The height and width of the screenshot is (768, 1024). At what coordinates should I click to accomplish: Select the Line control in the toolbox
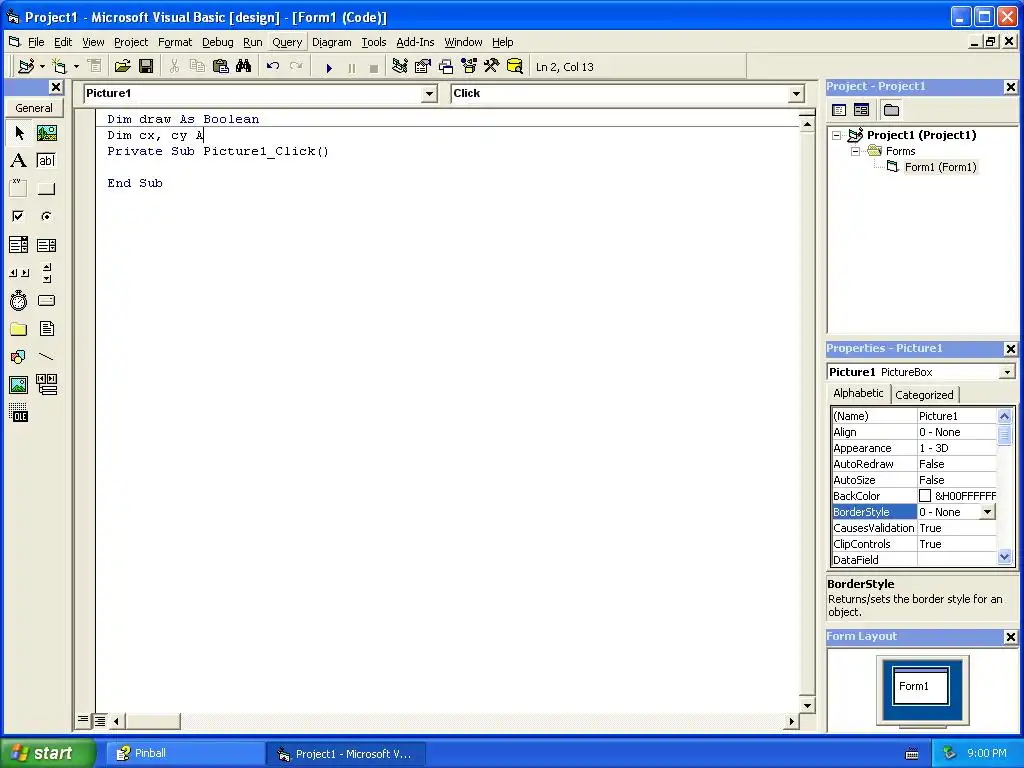[x=46, y=357]
